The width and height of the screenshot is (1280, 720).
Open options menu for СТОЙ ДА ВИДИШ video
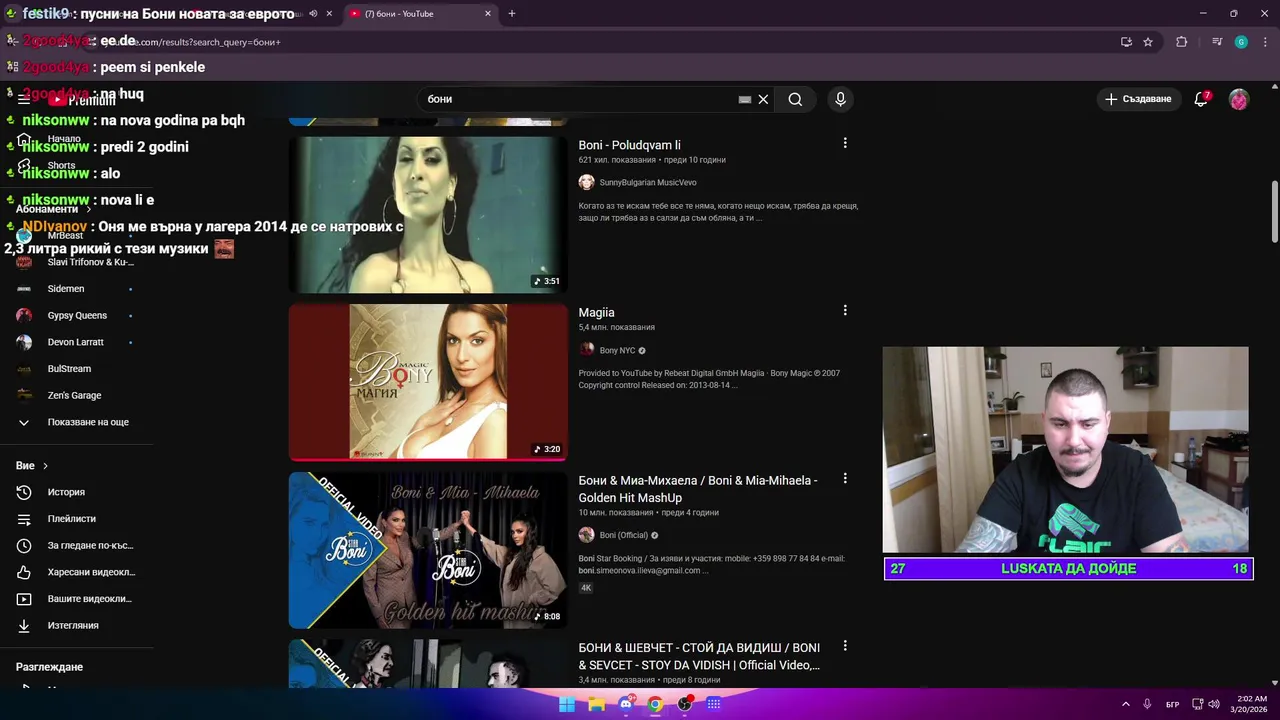click(845, 646)
